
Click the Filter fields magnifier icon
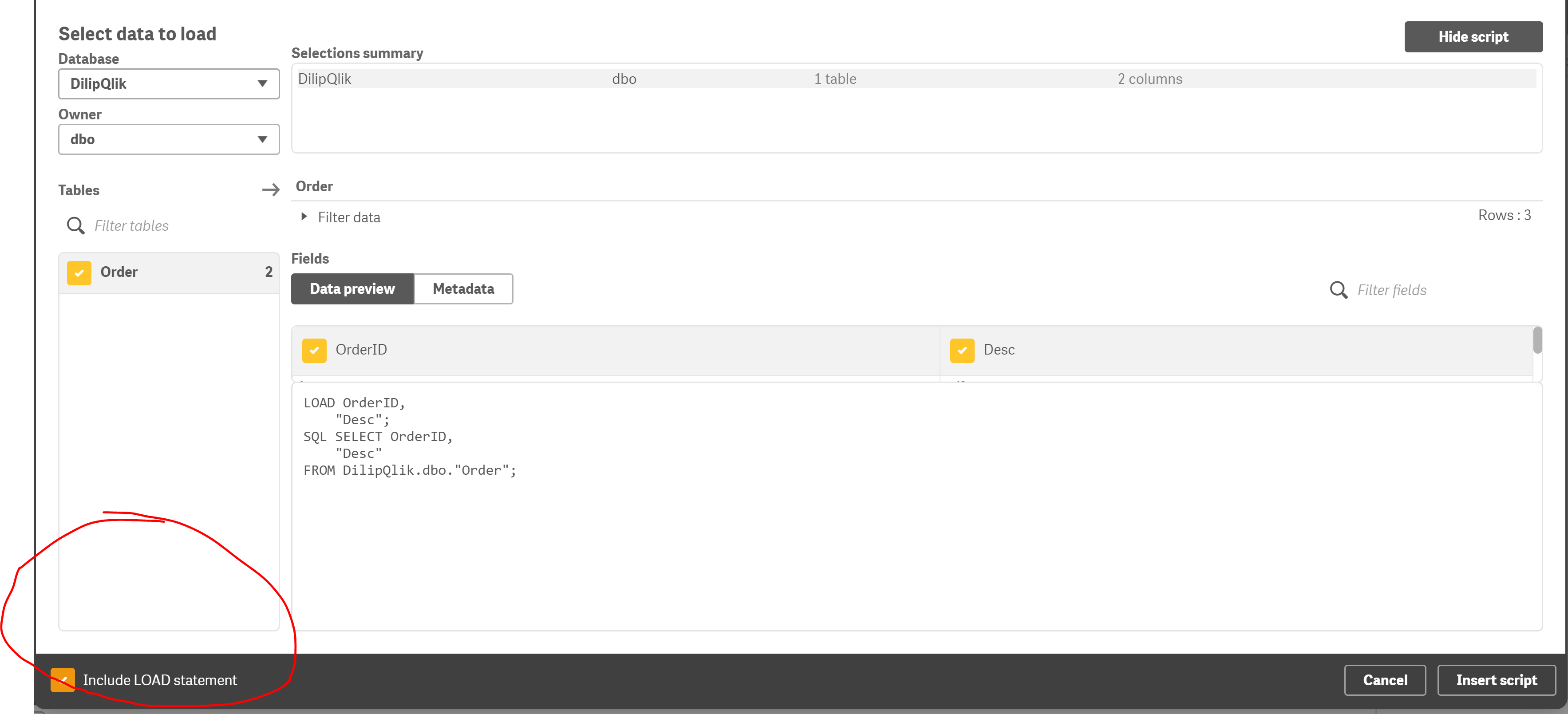pyautogui.click(x=1338, y=290)
